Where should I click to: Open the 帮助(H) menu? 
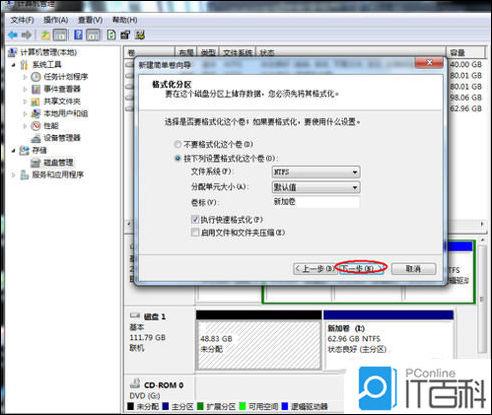point(124,20)
